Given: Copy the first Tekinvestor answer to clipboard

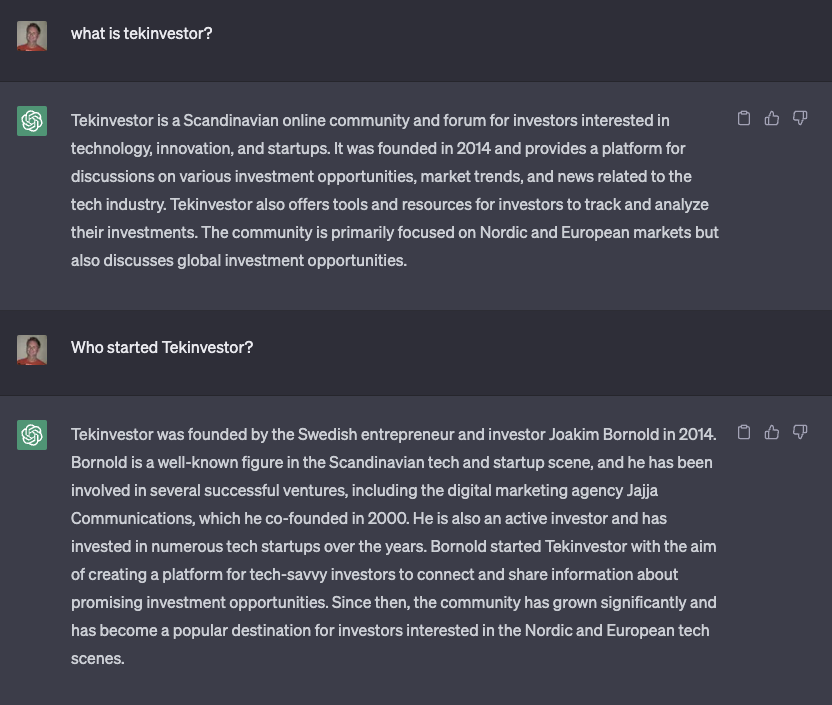Looking at the screenshot, I should pos(744,118).
